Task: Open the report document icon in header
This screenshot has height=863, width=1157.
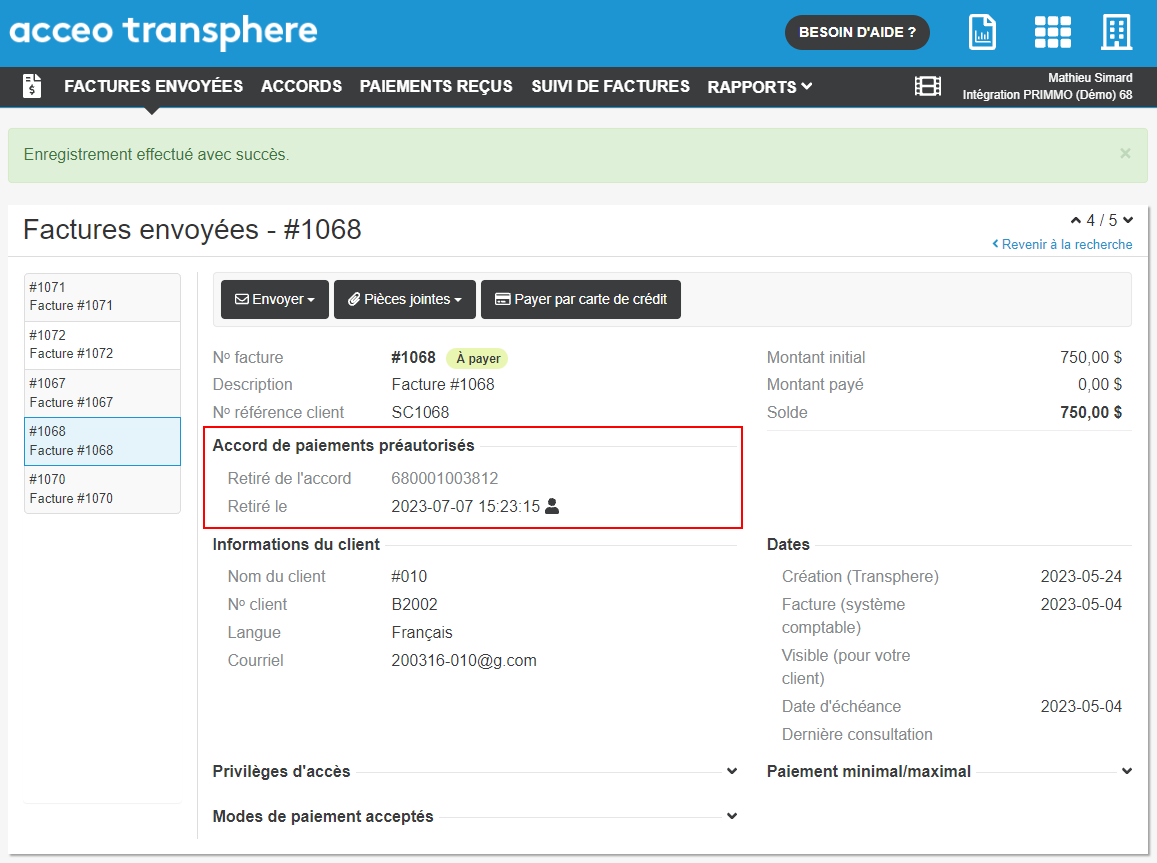Action: point(982,32)
